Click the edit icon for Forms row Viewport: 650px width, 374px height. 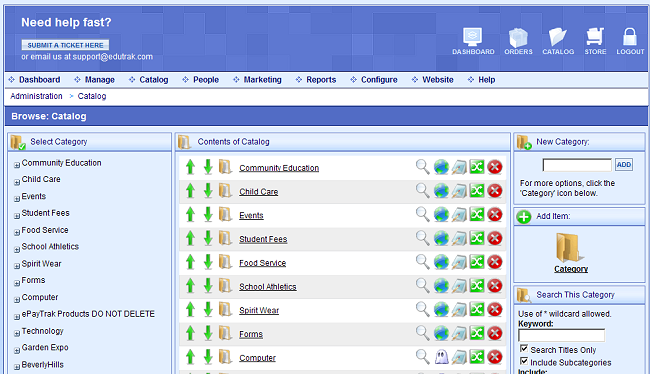tap(459, 333)
